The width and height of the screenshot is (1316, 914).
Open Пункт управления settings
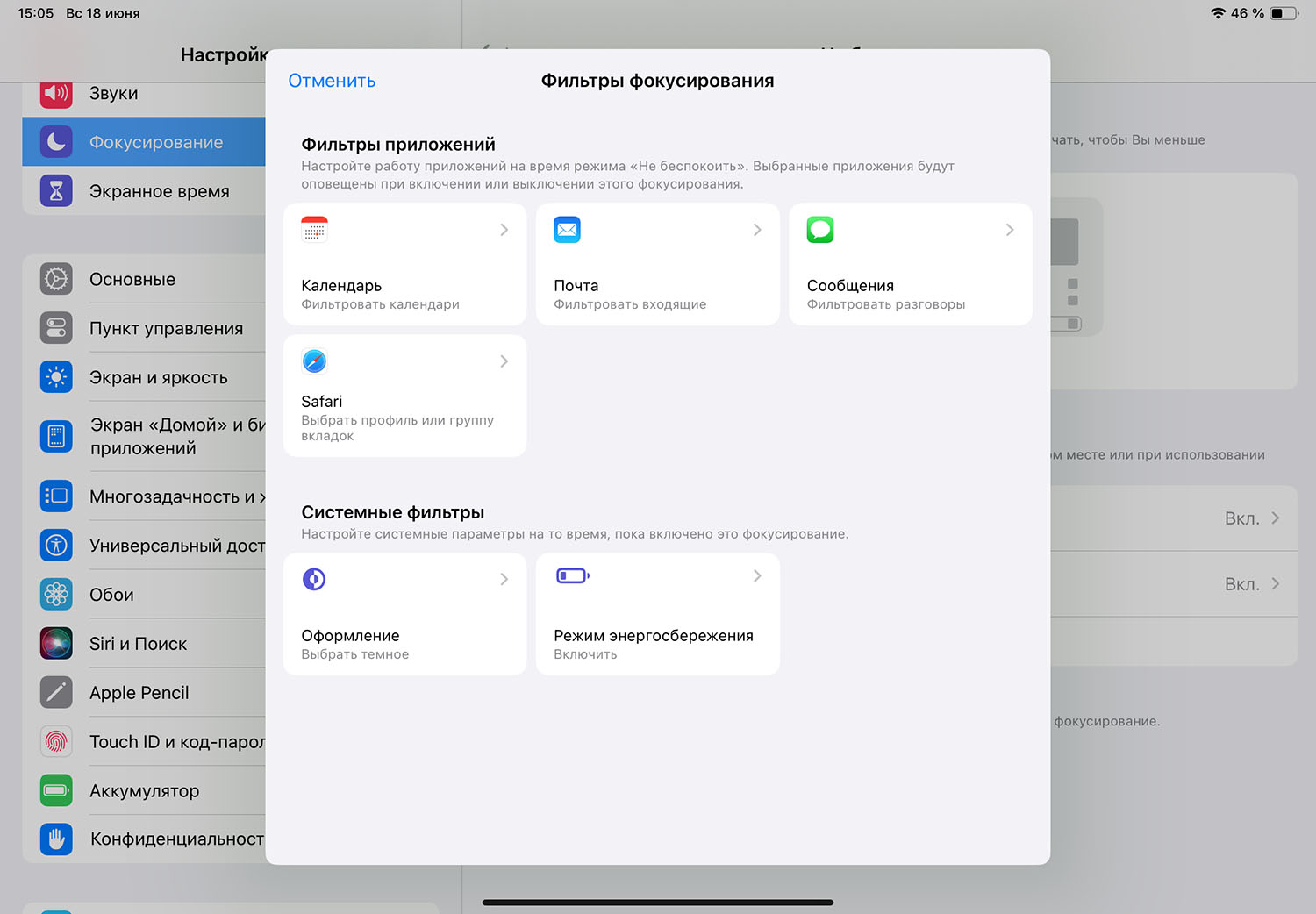click(144, 328)
